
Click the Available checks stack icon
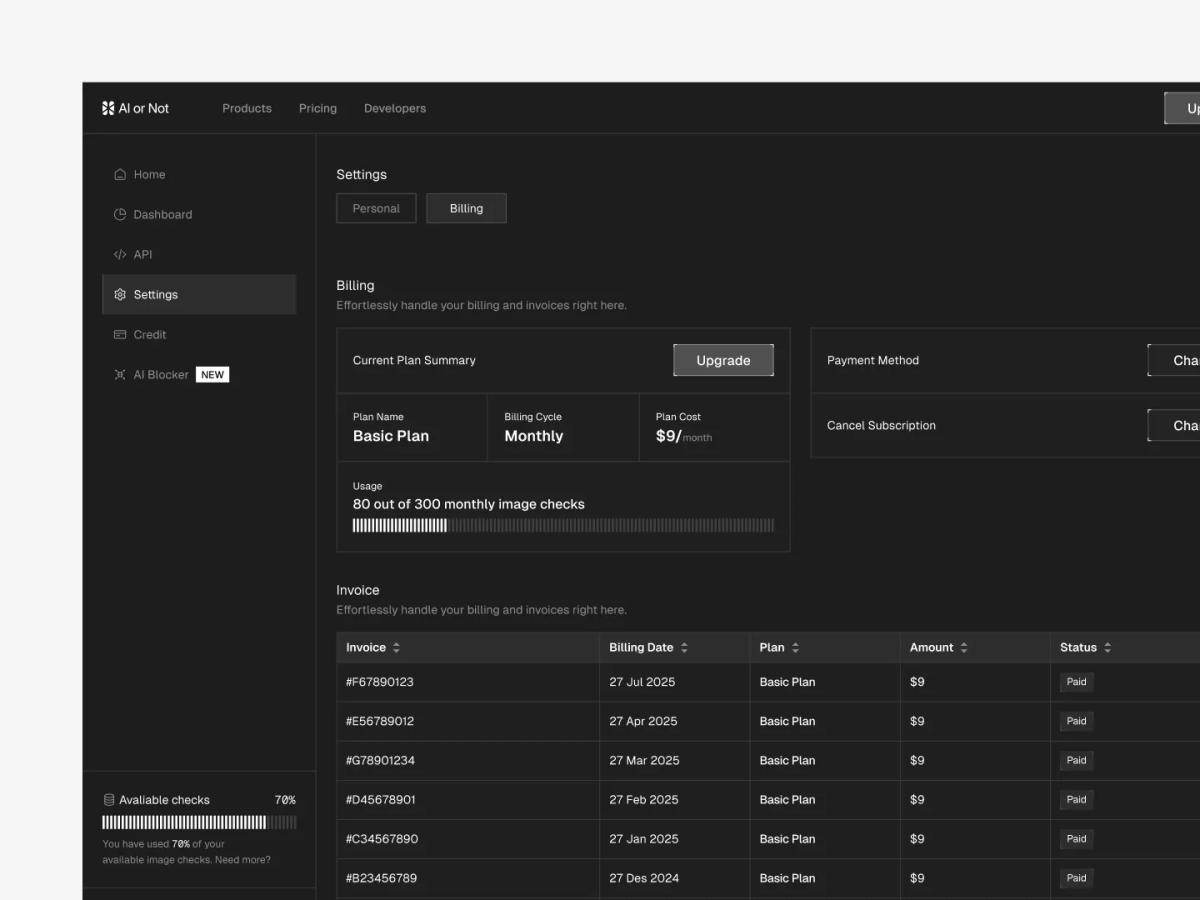click(x=109, y=800)
